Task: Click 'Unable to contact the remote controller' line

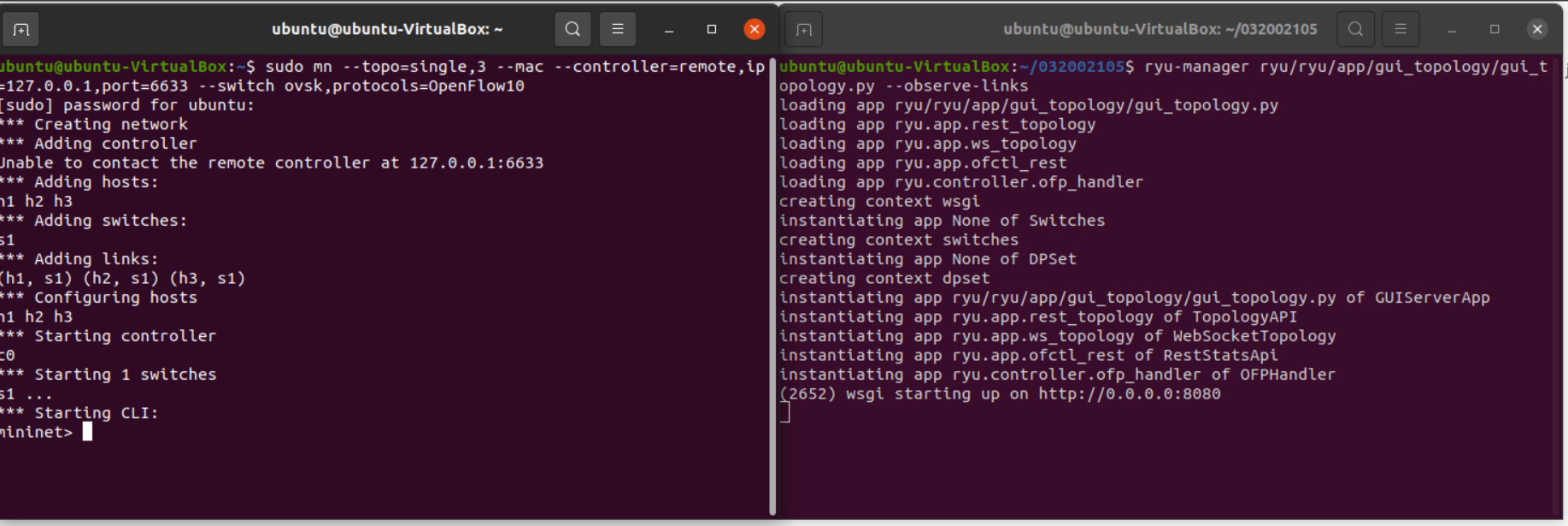Action: (272, 163)
